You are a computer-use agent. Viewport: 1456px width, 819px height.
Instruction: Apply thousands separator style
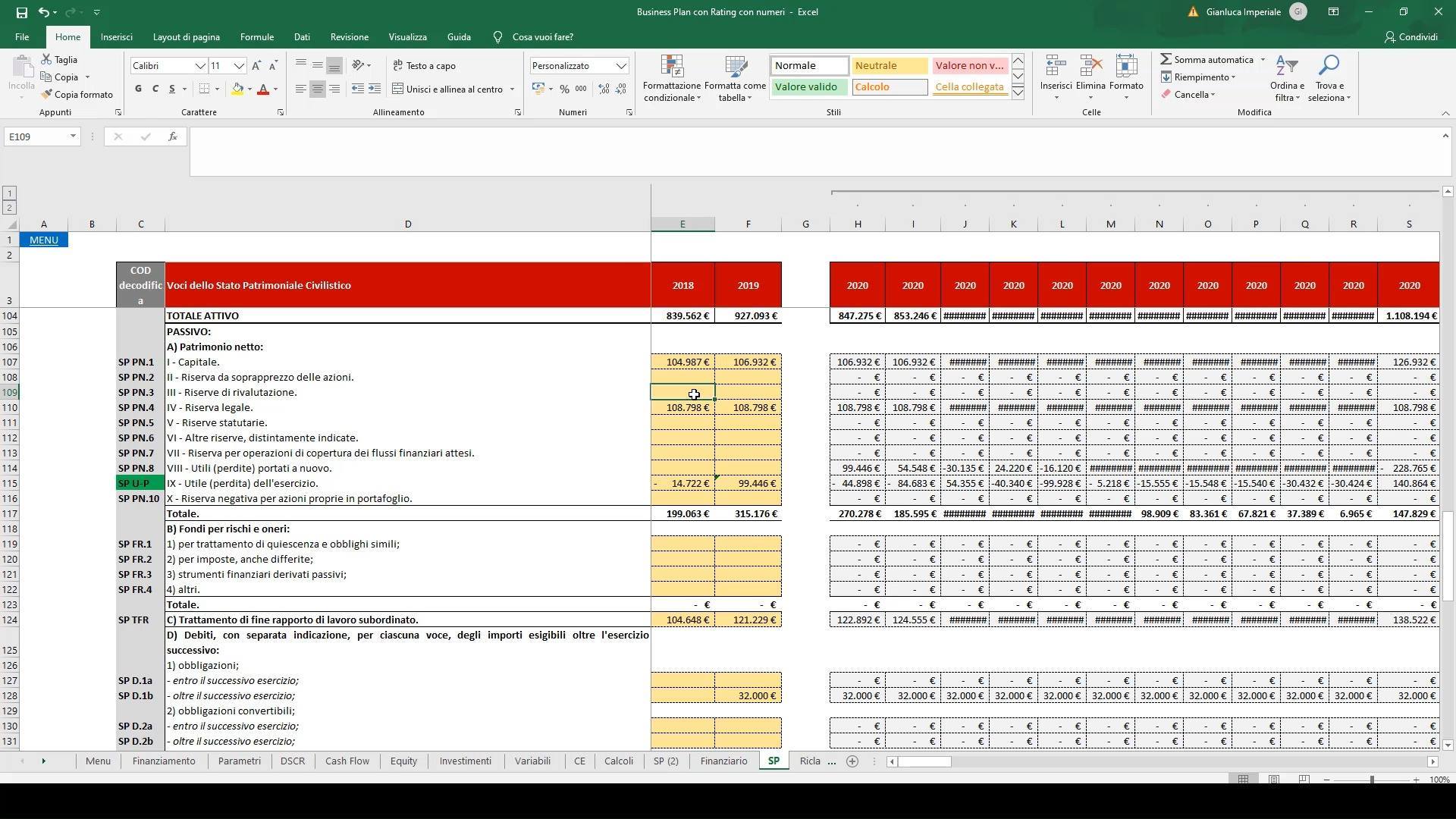click(581, 89)
